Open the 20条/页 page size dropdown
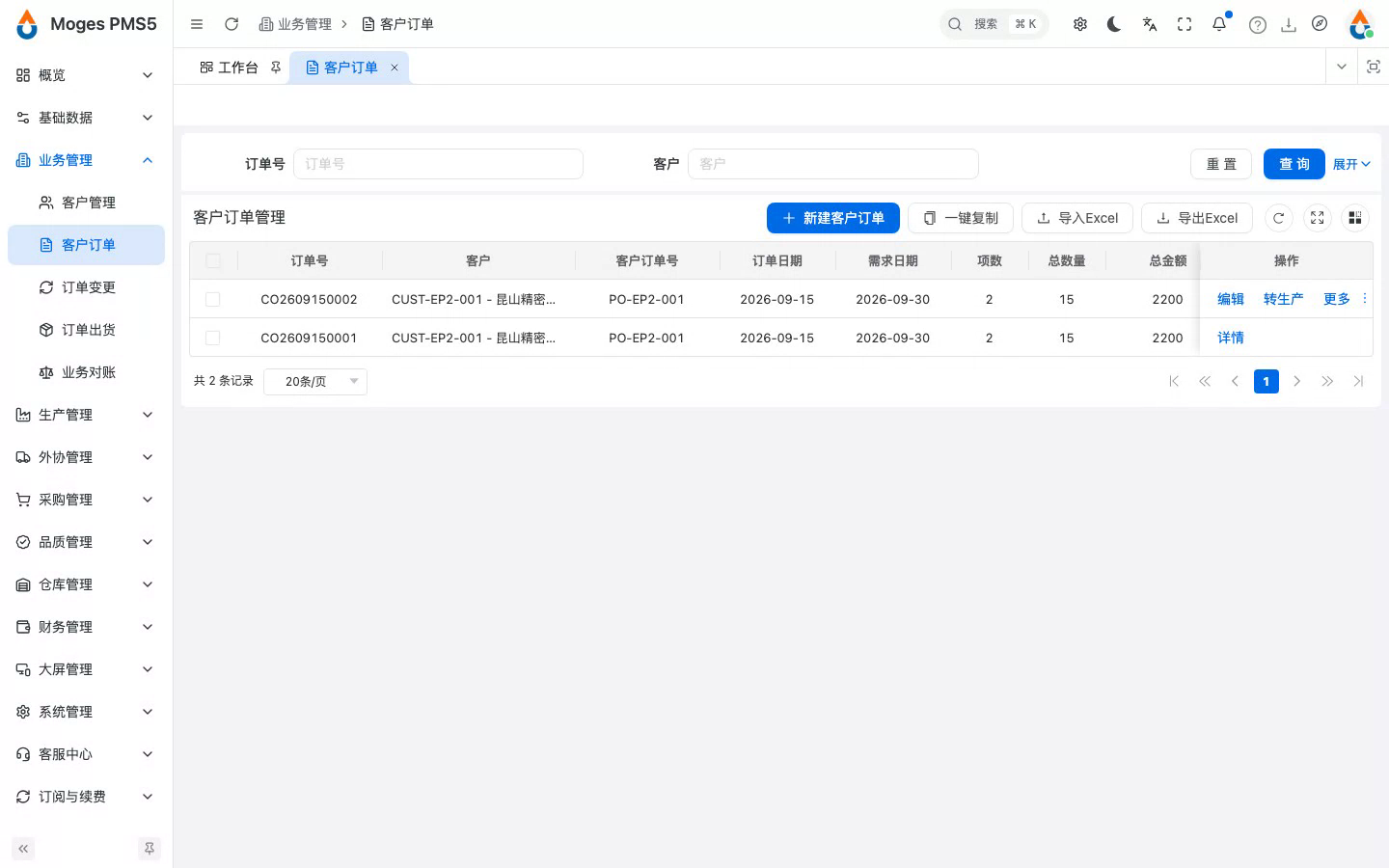The width and height of the screenshot is (1389, 868). [315, 381]
